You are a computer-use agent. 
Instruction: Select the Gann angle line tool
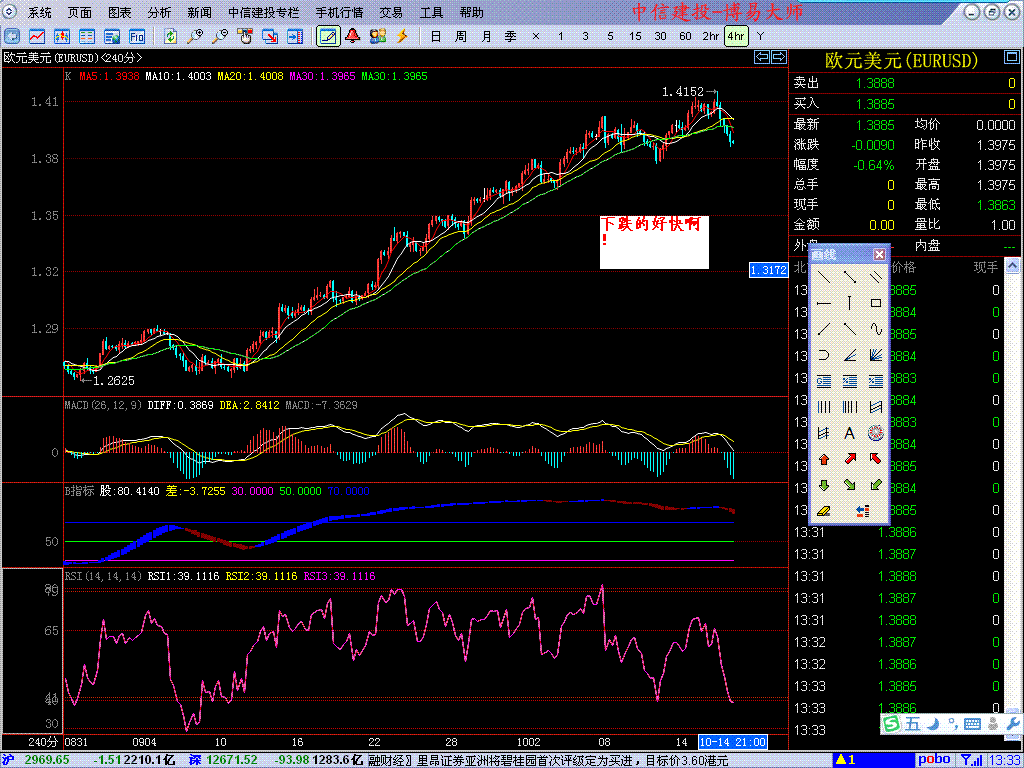[x=850, y=355]
